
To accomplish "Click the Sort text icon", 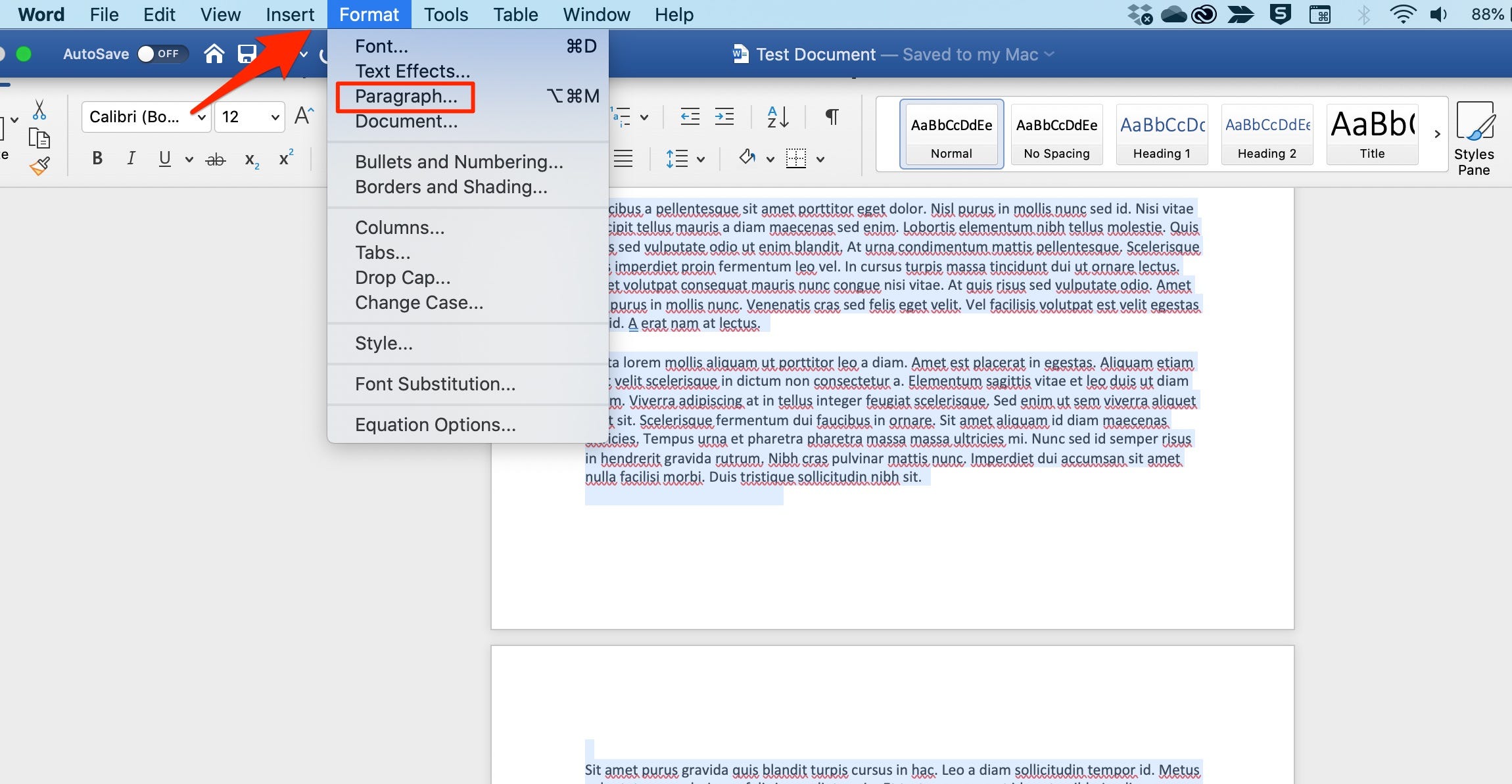I will click(779, 118).
